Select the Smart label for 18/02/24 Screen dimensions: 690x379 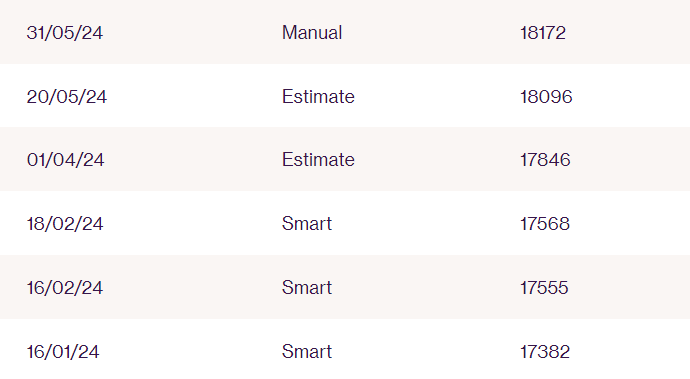point(307,224)
